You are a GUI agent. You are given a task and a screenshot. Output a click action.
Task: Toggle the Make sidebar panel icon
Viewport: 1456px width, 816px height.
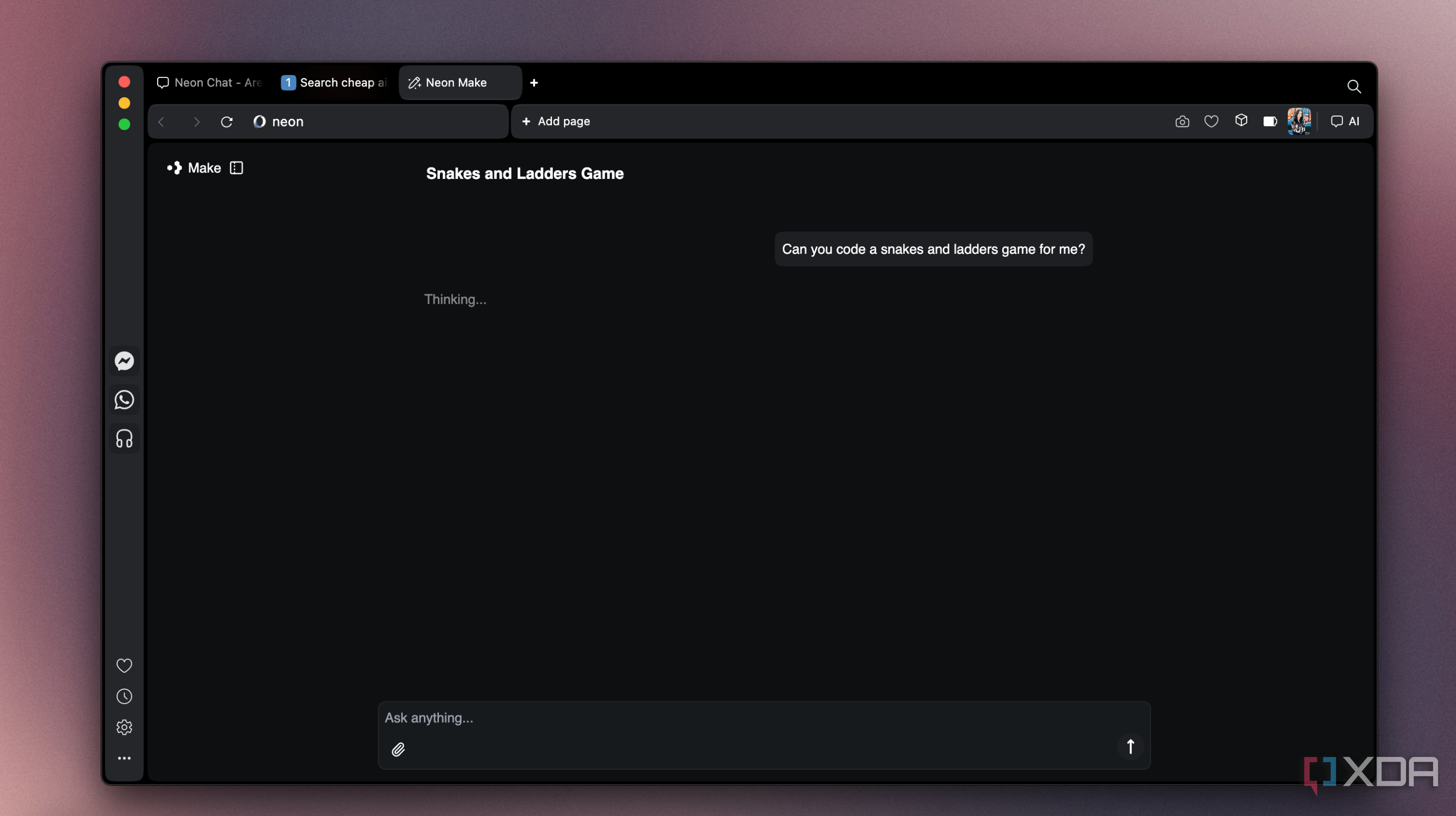236,168
